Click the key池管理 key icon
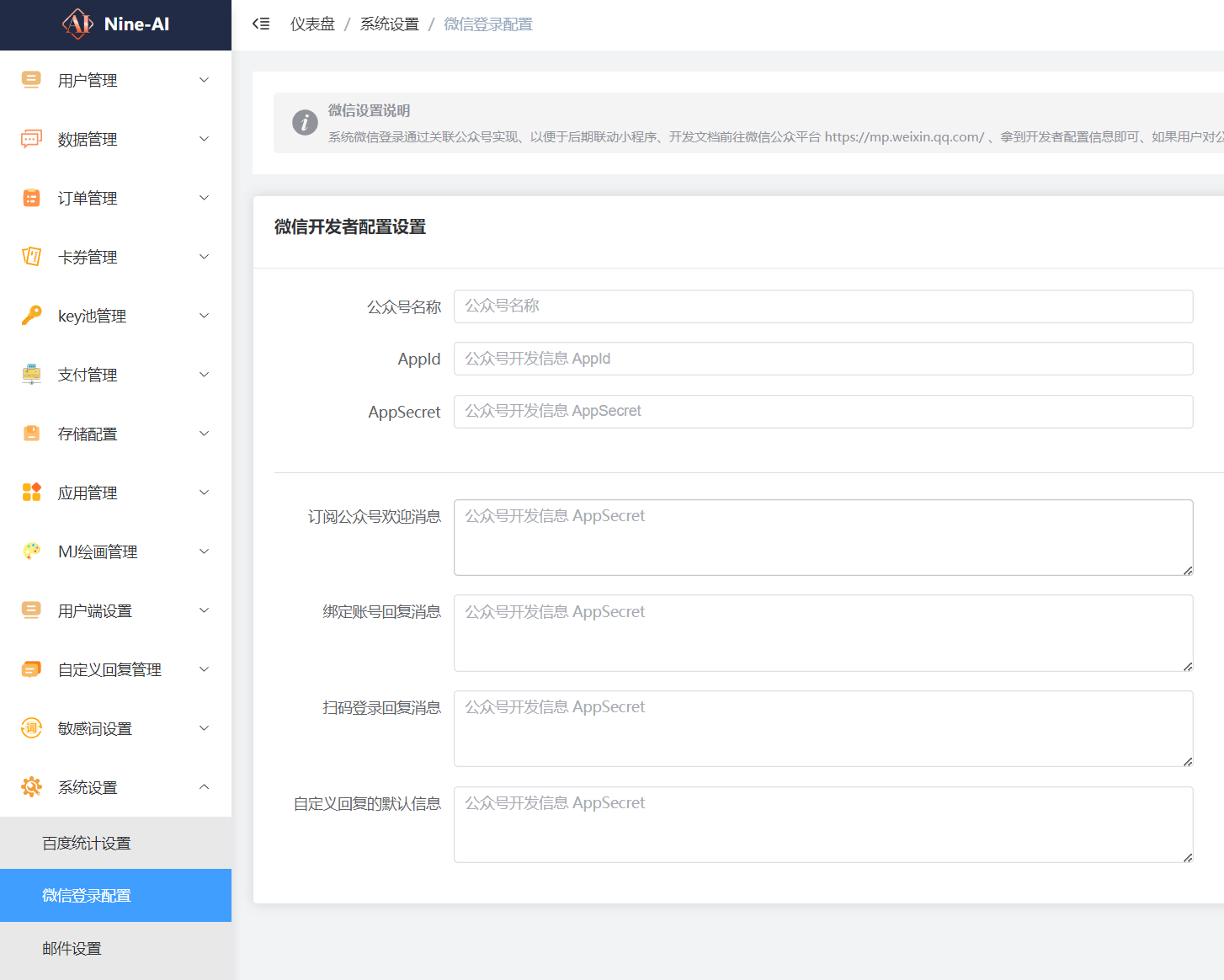The image size is (1224, 980). click(31, 316)
